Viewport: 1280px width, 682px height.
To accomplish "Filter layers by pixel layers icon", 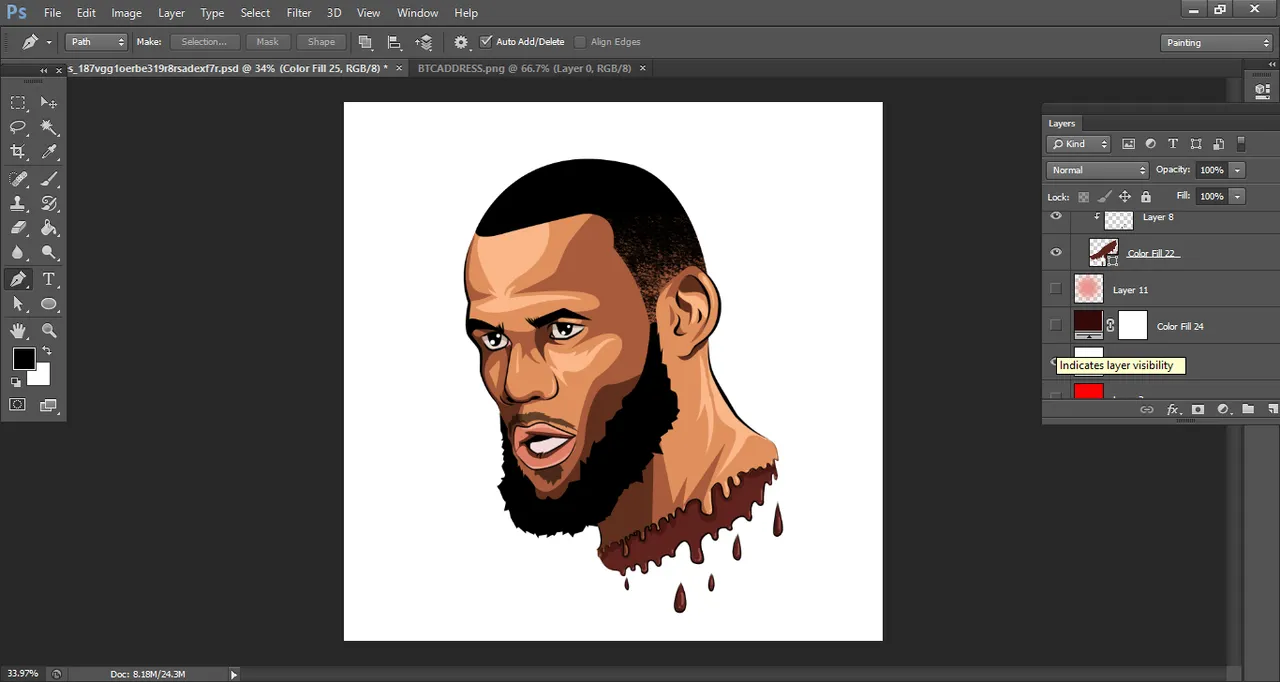I will 1129,144.
